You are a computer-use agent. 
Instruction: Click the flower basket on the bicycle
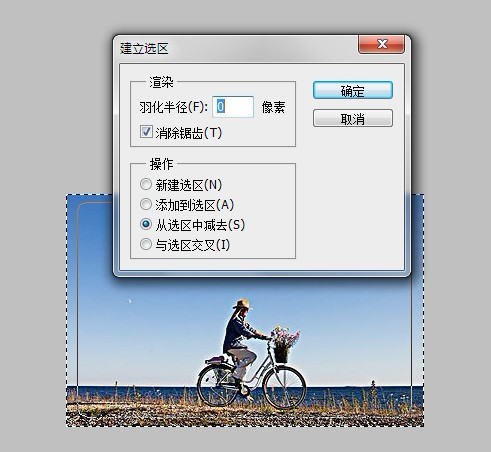click(x=284, y=345)
